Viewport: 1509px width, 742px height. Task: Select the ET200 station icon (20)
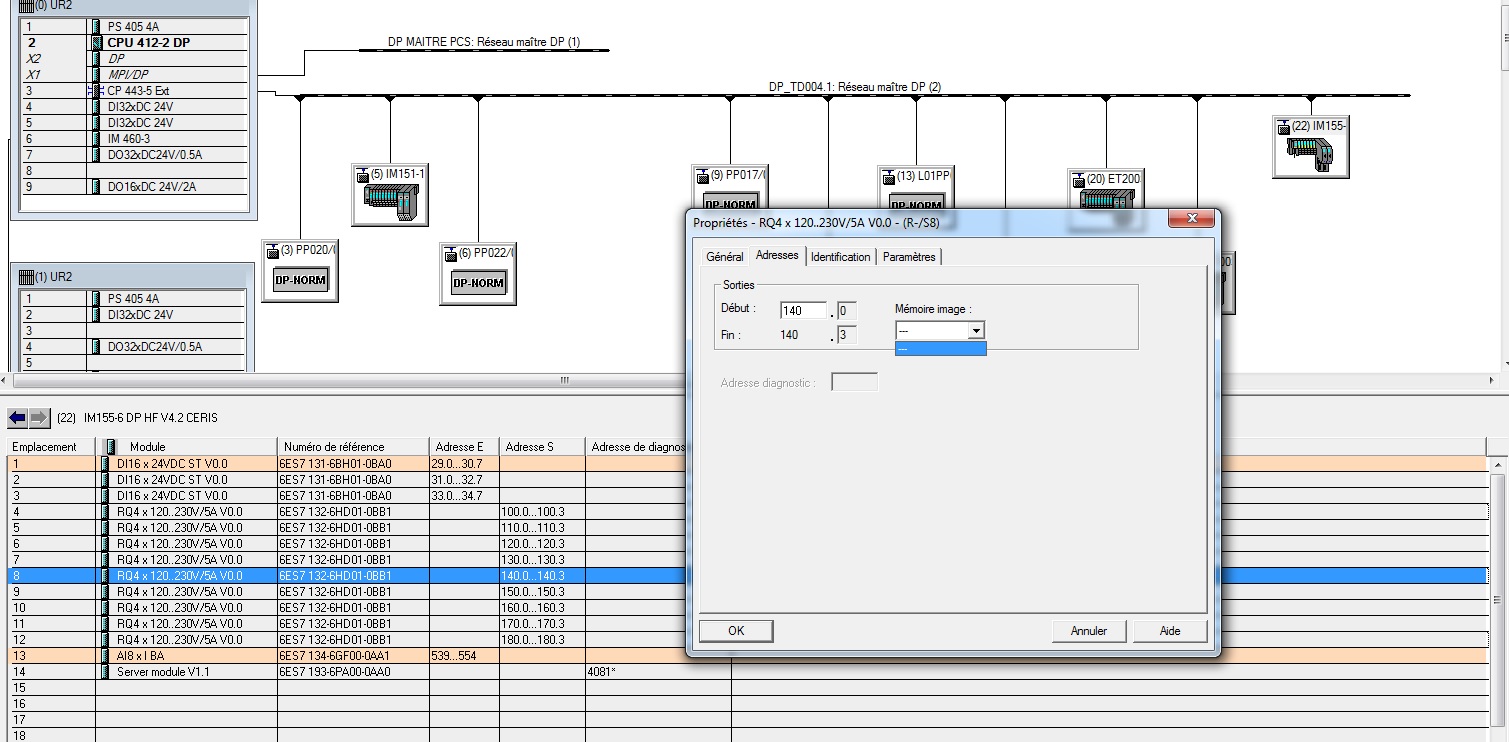(1105, 198)
